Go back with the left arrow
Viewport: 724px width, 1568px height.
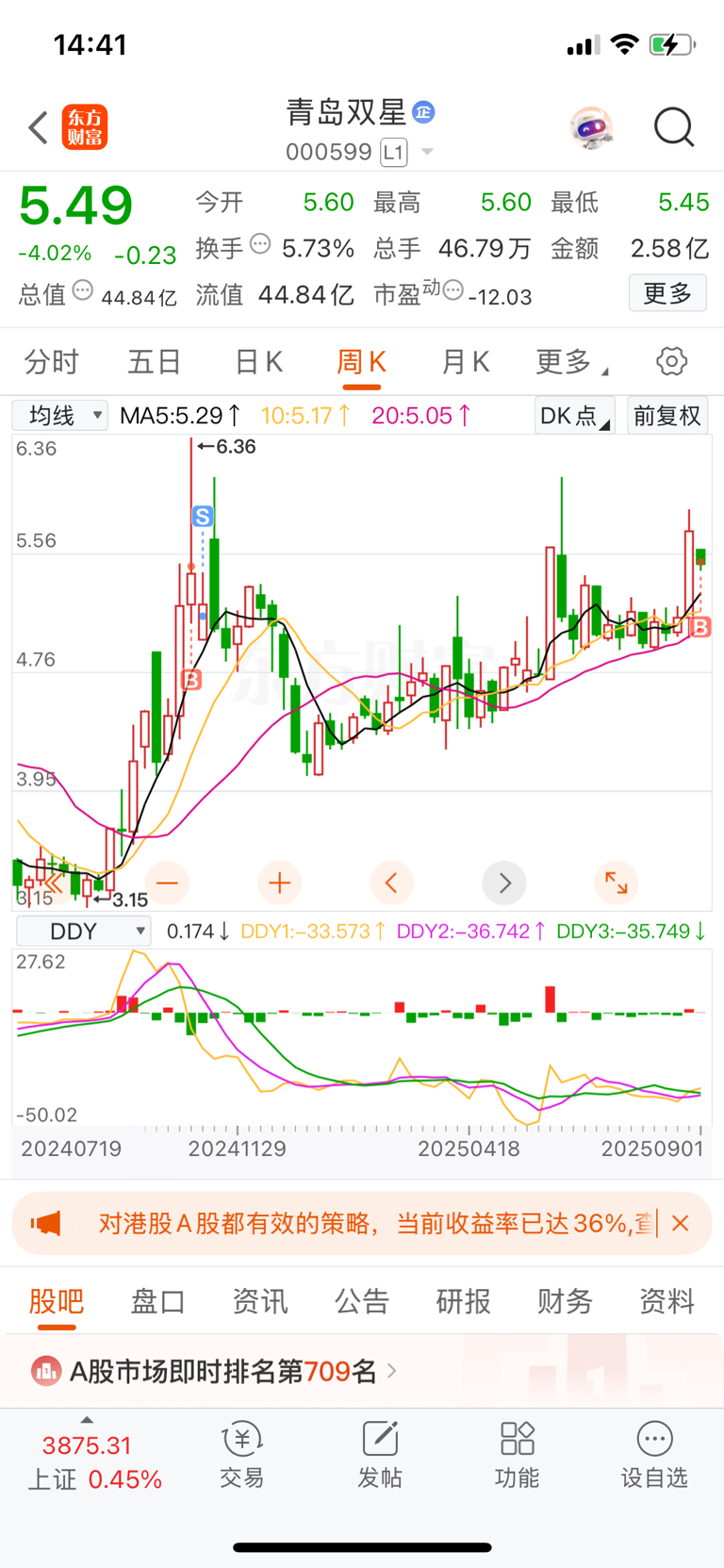point(38,127)
